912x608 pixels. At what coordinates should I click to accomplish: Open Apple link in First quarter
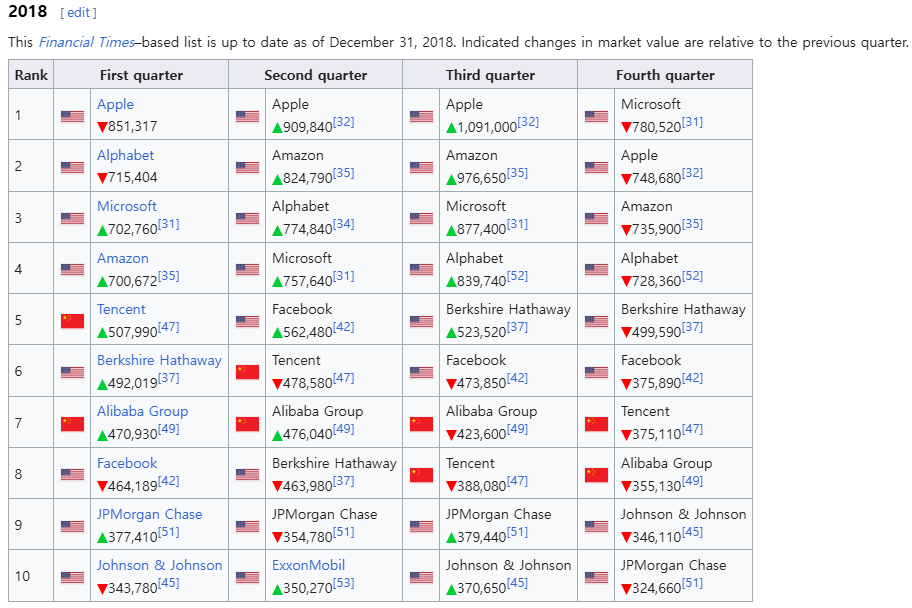(115, 104)
